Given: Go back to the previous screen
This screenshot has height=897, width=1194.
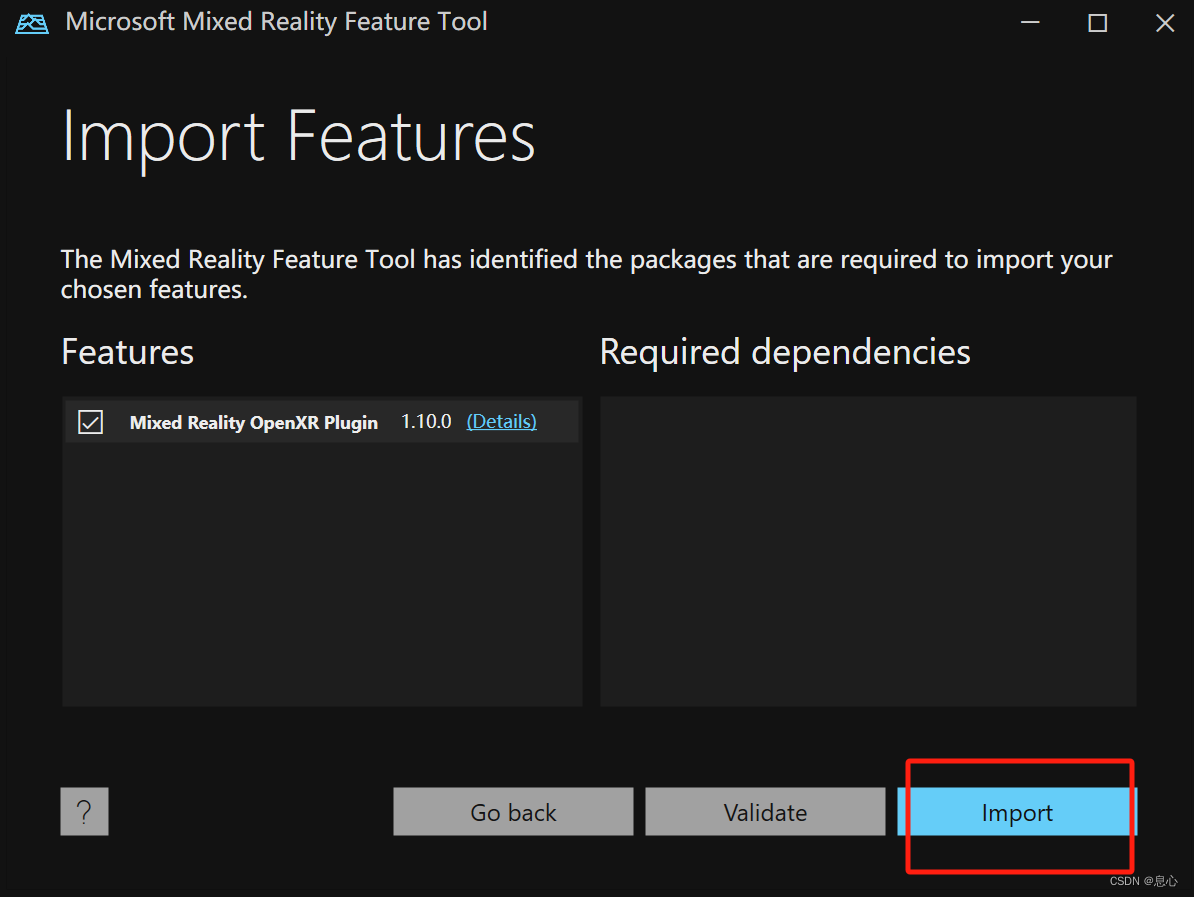Looking at the screenshot, I should coord(513,812).
